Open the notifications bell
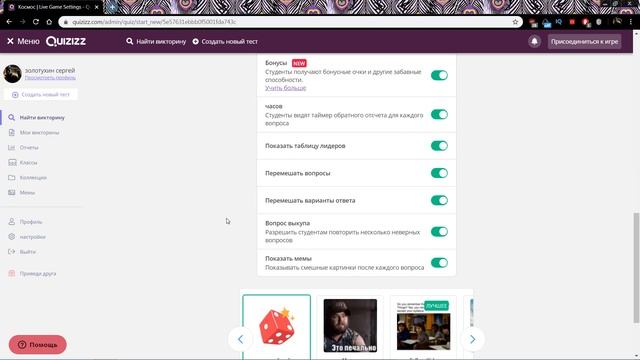 click(534, 41)
